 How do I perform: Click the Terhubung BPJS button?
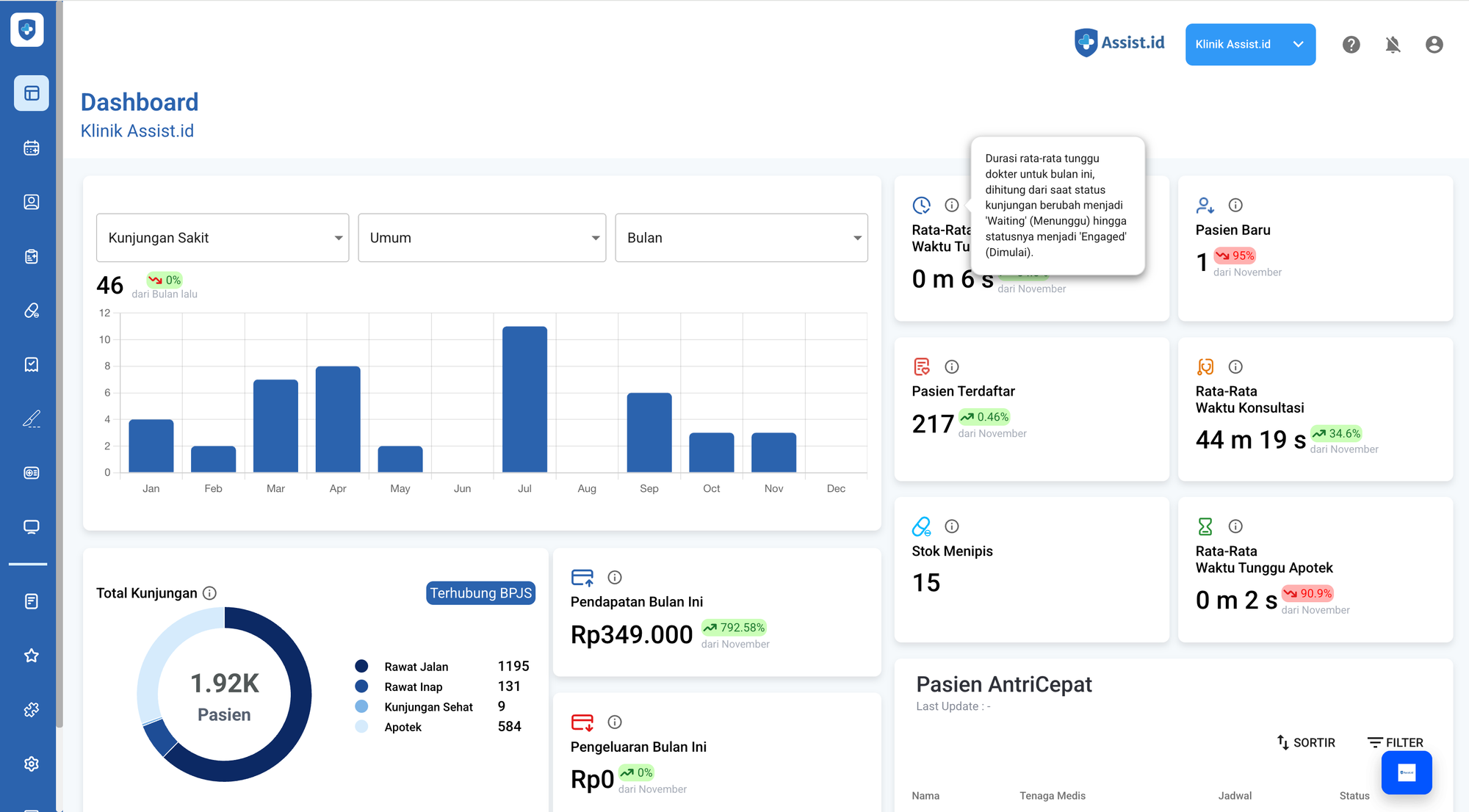(480, 593)
